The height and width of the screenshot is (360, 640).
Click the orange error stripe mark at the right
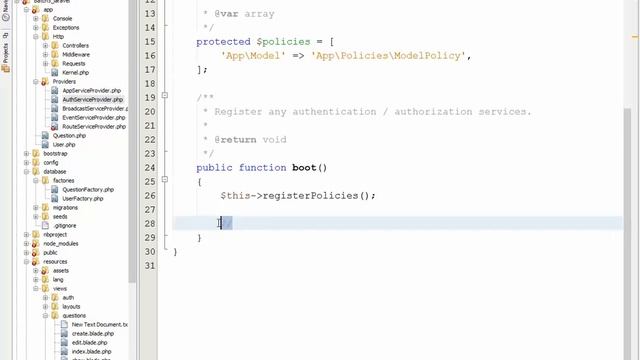pos(635,37)
